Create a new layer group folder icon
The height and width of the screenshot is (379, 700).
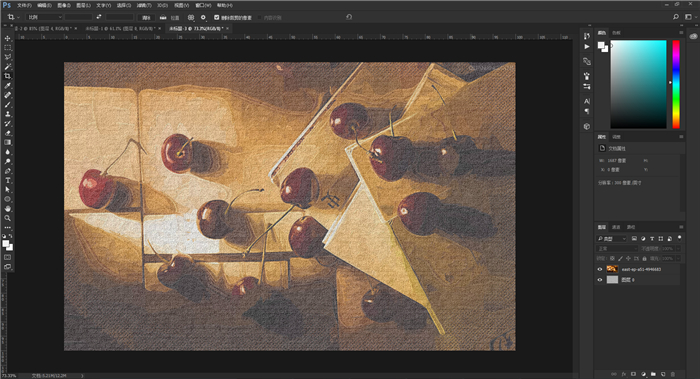[x=653, y=374]
